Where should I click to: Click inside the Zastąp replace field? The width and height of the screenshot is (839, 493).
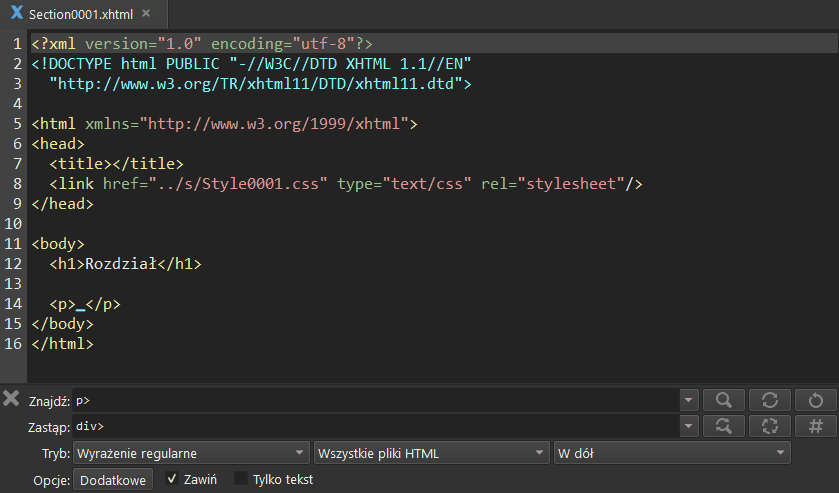coord(375,426)
